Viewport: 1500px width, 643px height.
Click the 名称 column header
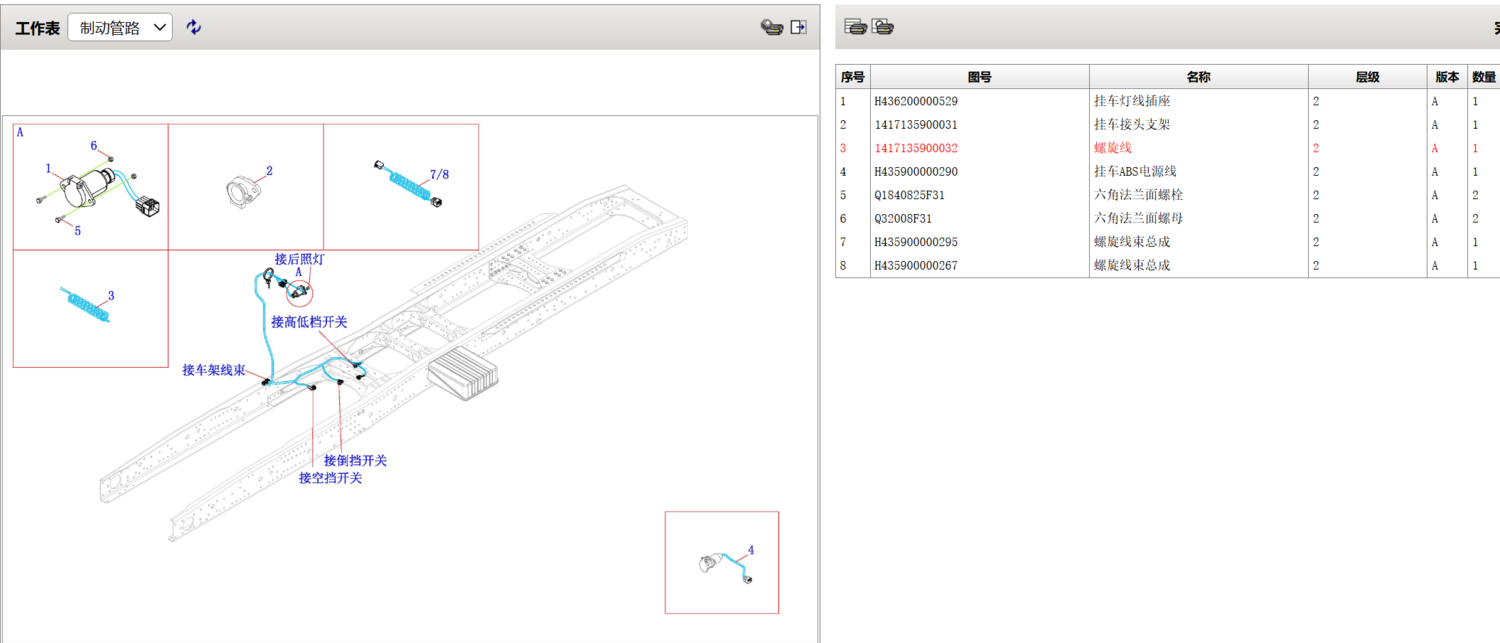point(1198,77)
